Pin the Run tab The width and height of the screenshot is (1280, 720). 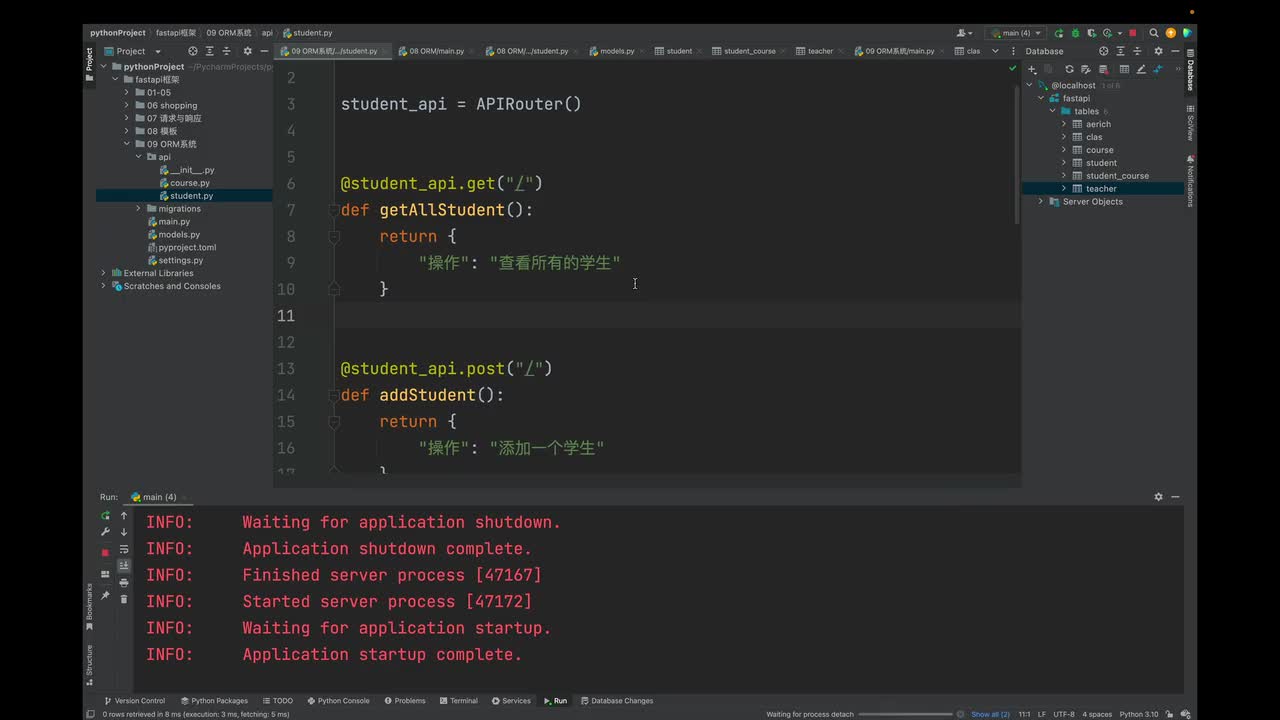click(105, 595)
